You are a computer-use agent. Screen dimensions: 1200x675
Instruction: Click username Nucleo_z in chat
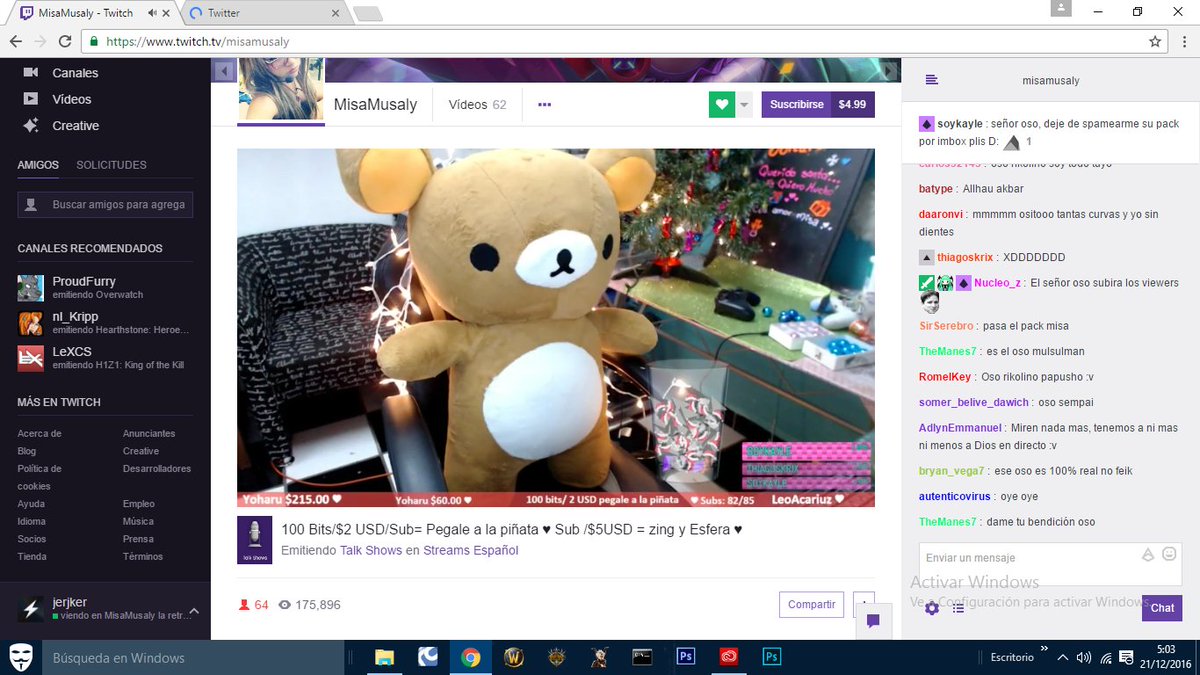[x=997, y=283]
